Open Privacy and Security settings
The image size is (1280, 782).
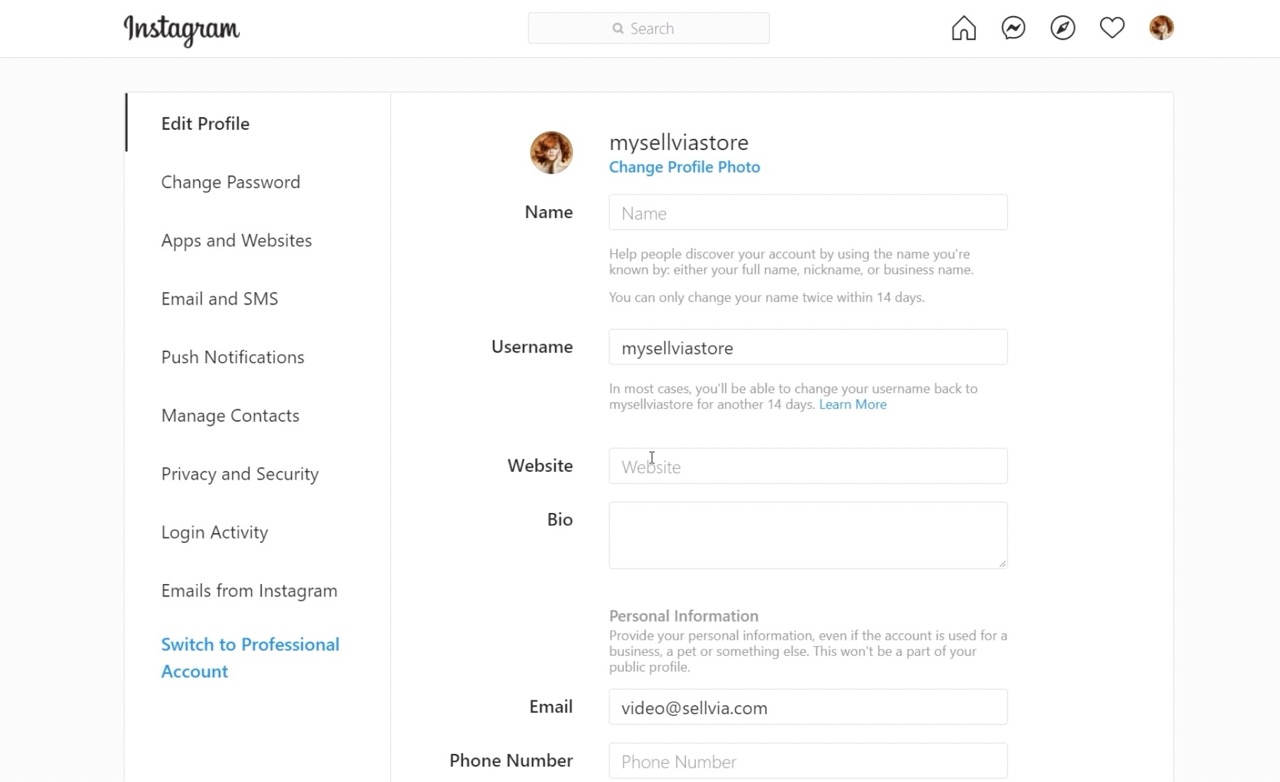click(239, 474)
